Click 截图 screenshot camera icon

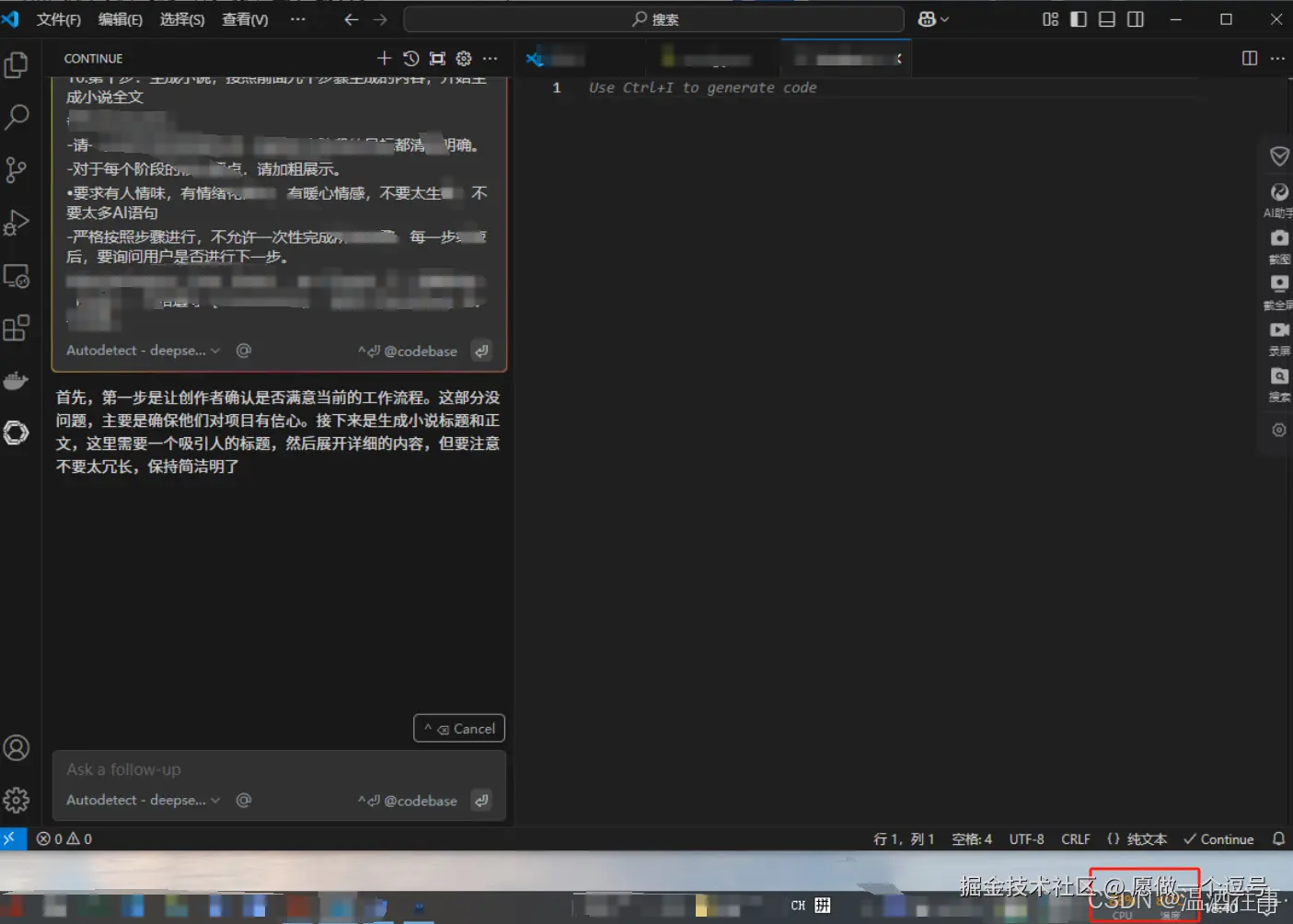click(x=1279, y=246)
